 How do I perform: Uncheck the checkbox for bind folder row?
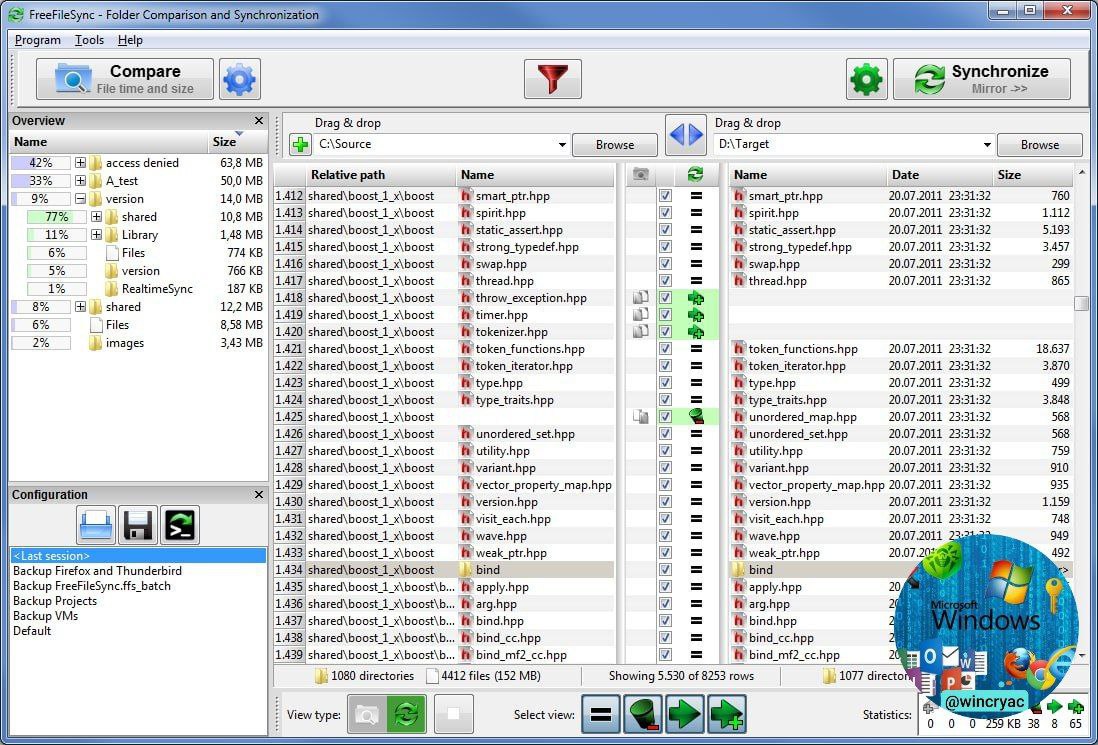pyautogui.click(x=665, y=570)
